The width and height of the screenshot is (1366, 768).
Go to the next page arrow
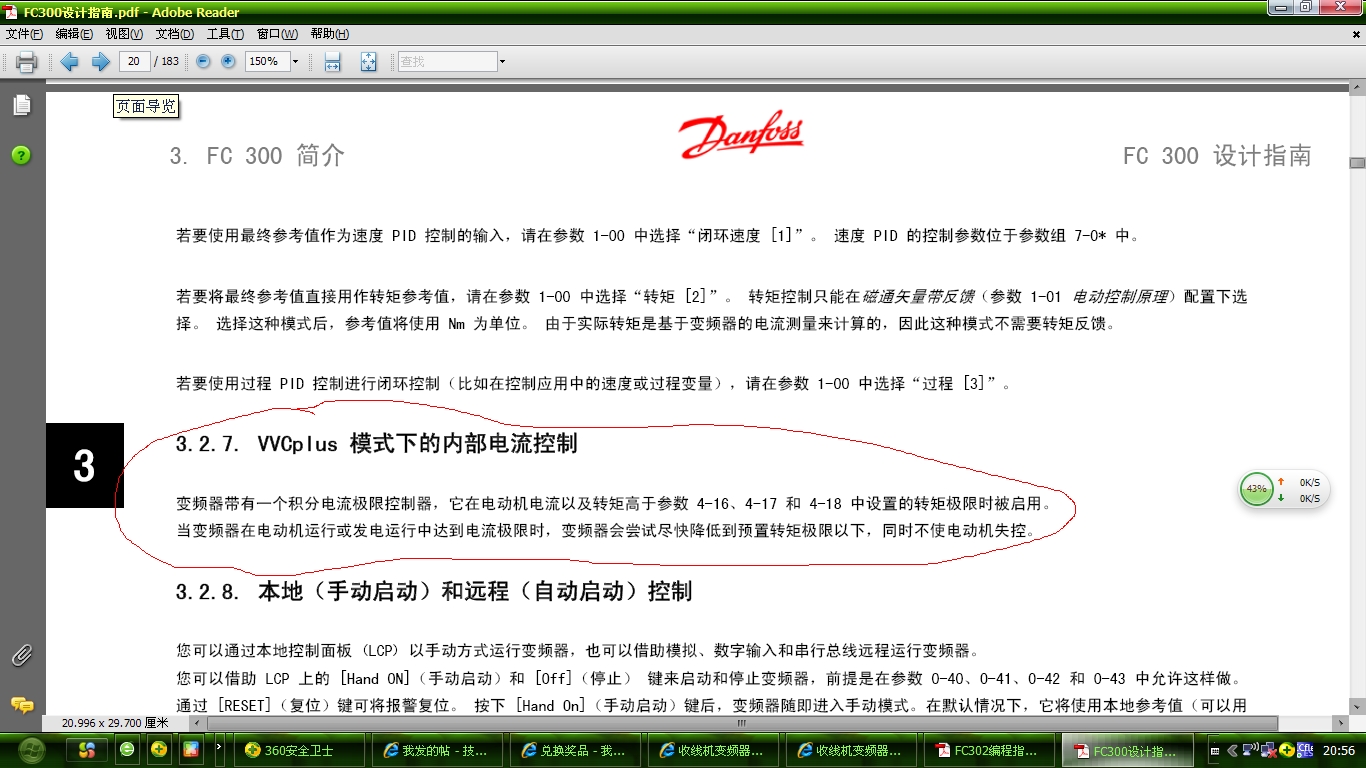[x=100, y=62]
